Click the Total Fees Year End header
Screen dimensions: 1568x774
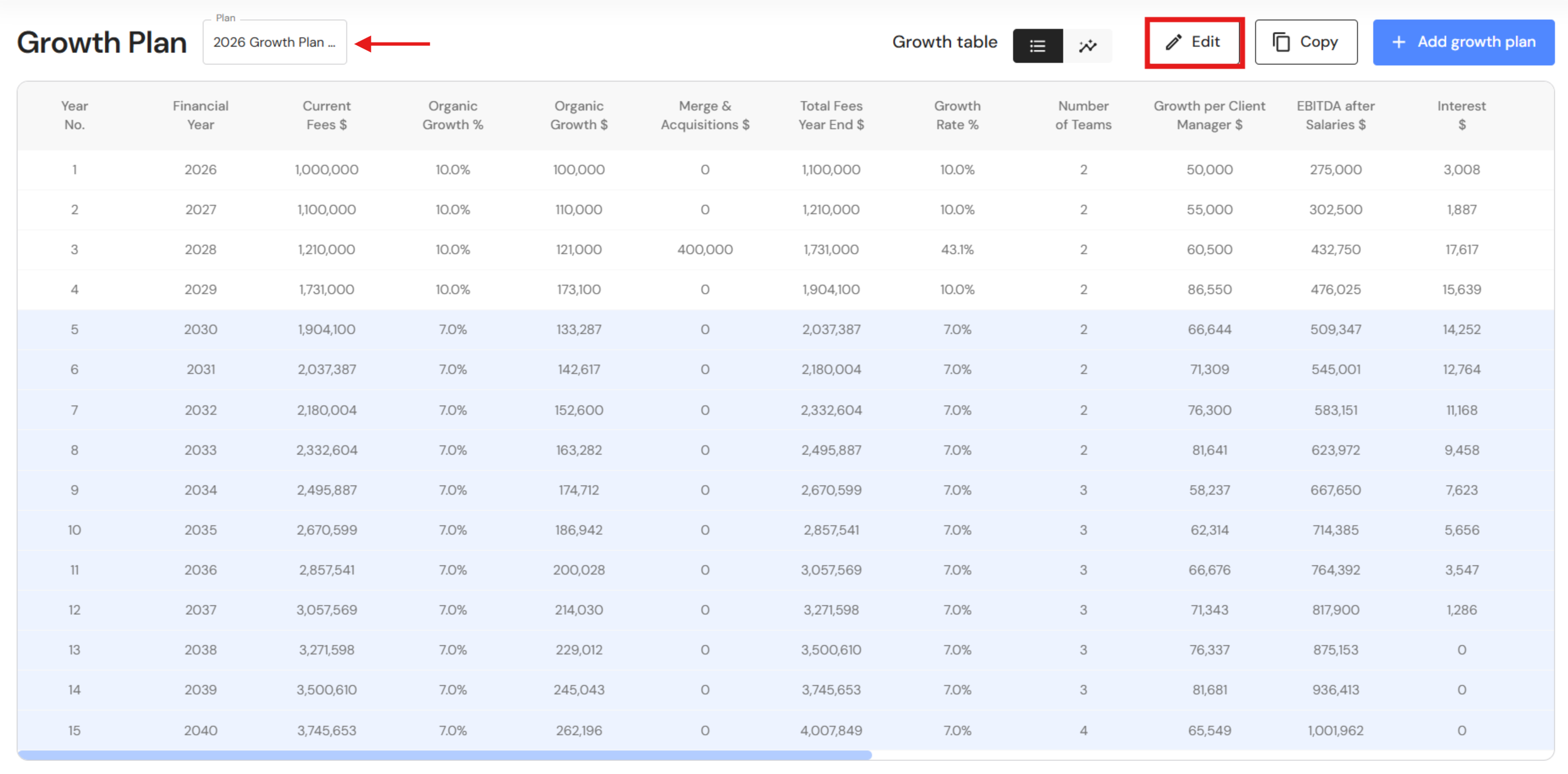coord(830,115)
